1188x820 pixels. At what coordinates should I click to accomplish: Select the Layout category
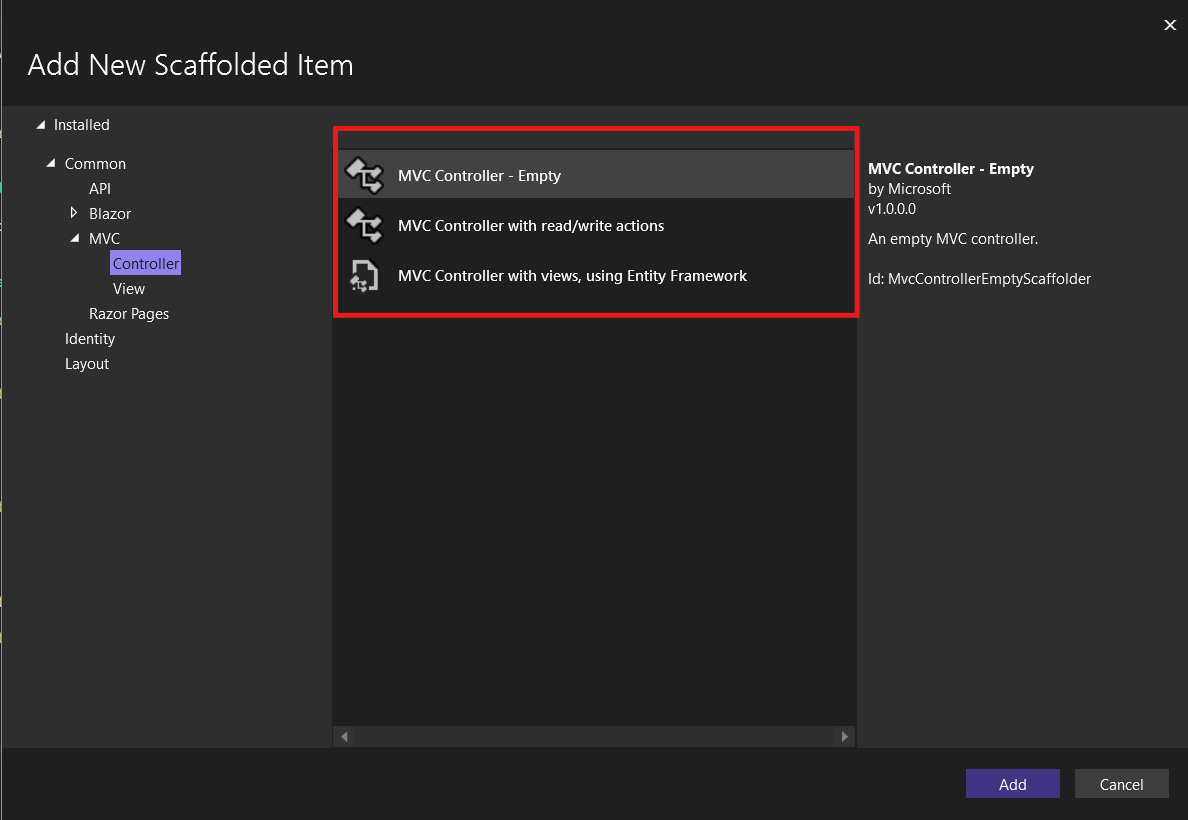click(86, 363)
